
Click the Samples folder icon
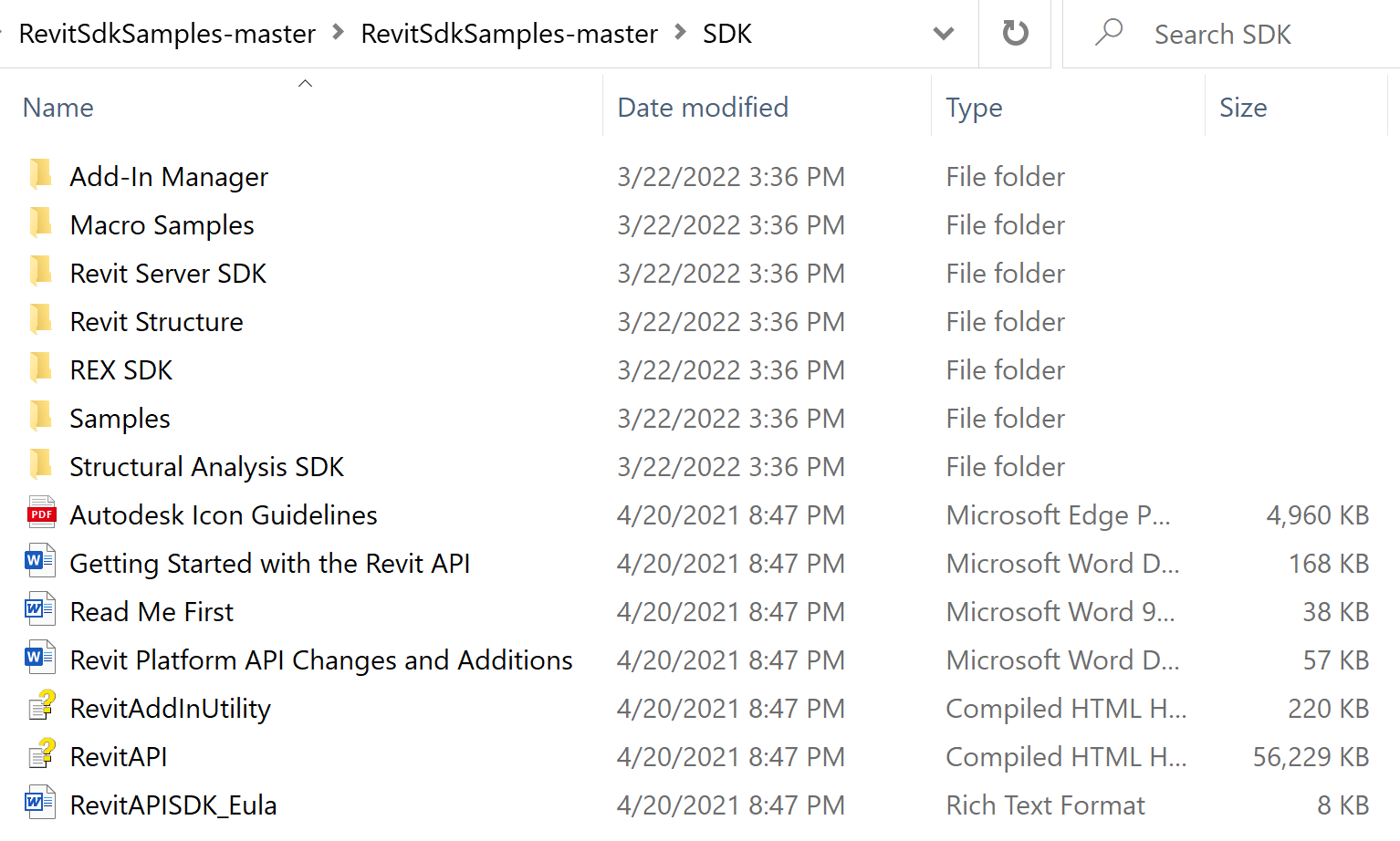[41, 415]
